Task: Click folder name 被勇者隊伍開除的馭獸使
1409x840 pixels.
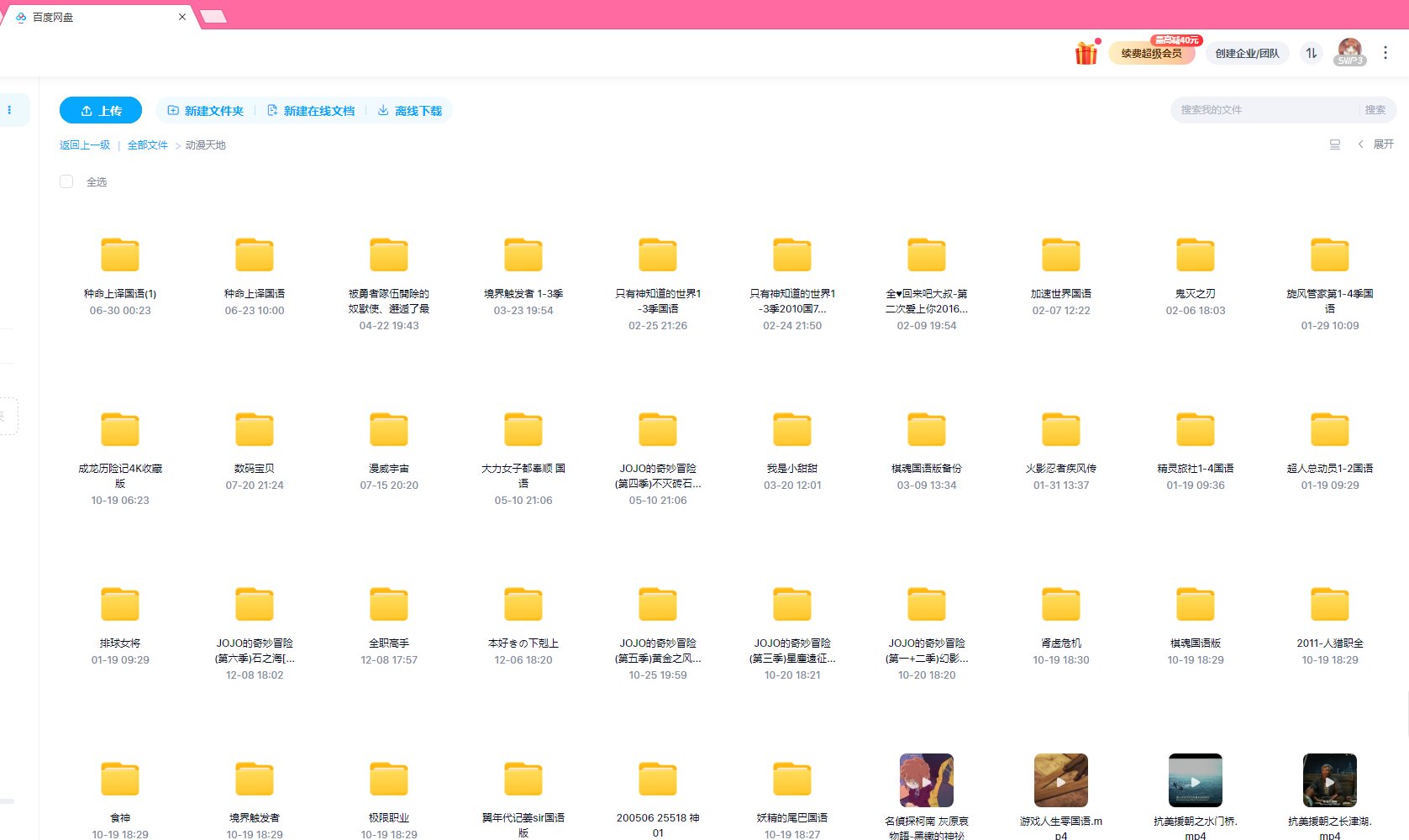Action: pyautogui.click(x=389, y=302)
